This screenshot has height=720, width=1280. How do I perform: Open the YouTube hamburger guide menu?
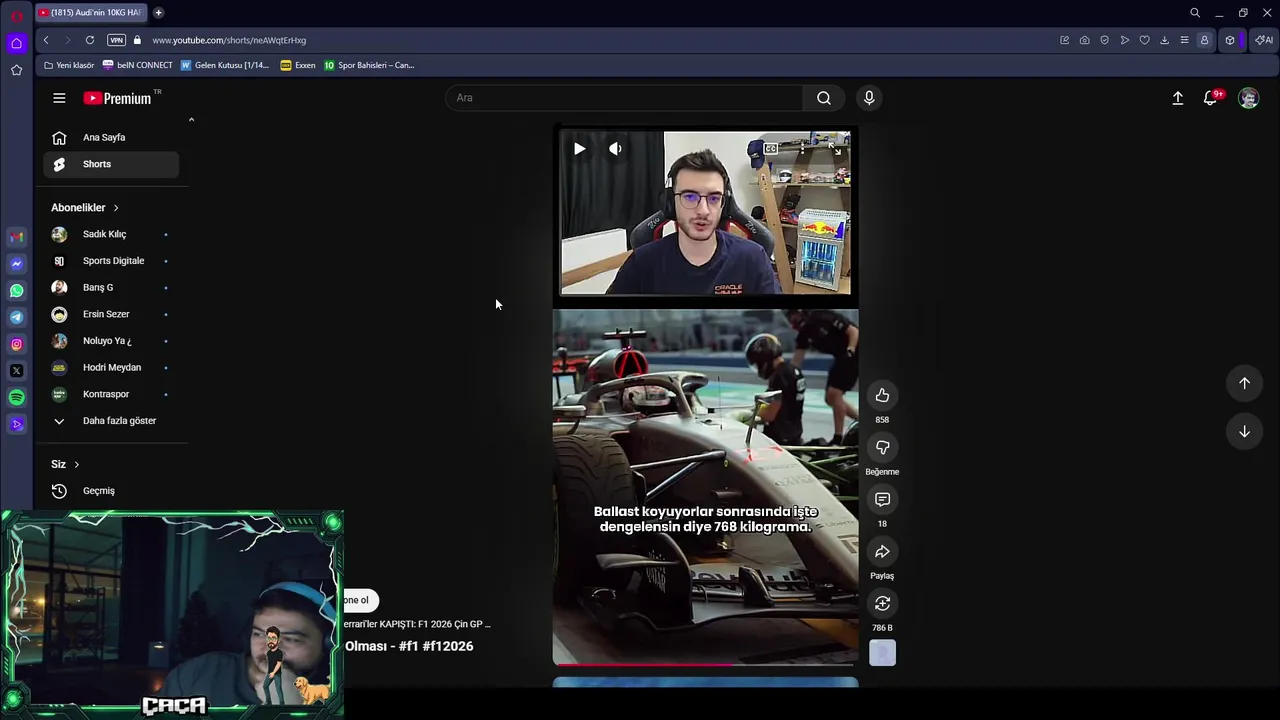point(59,98)
